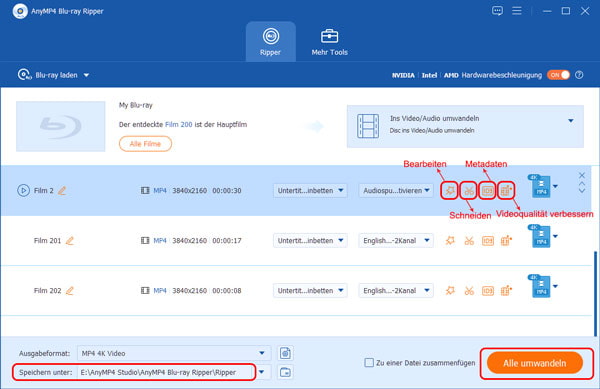Choose the 4K MP4 output format for Film 202

pos(543,286)
